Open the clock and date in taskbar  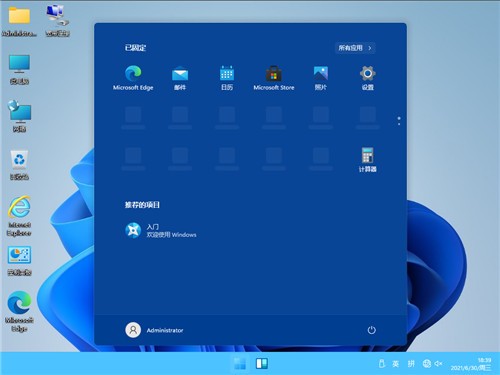471,364
